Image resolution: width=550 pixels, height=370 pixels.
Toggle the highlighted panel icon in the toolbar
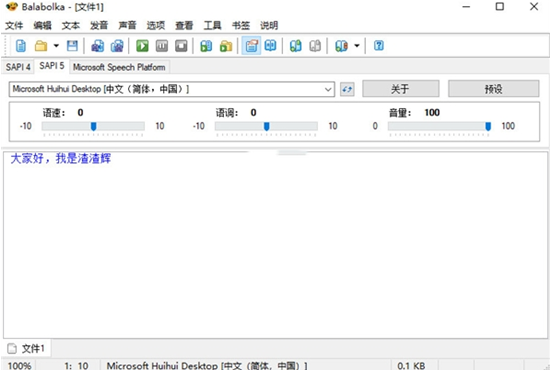251,46
